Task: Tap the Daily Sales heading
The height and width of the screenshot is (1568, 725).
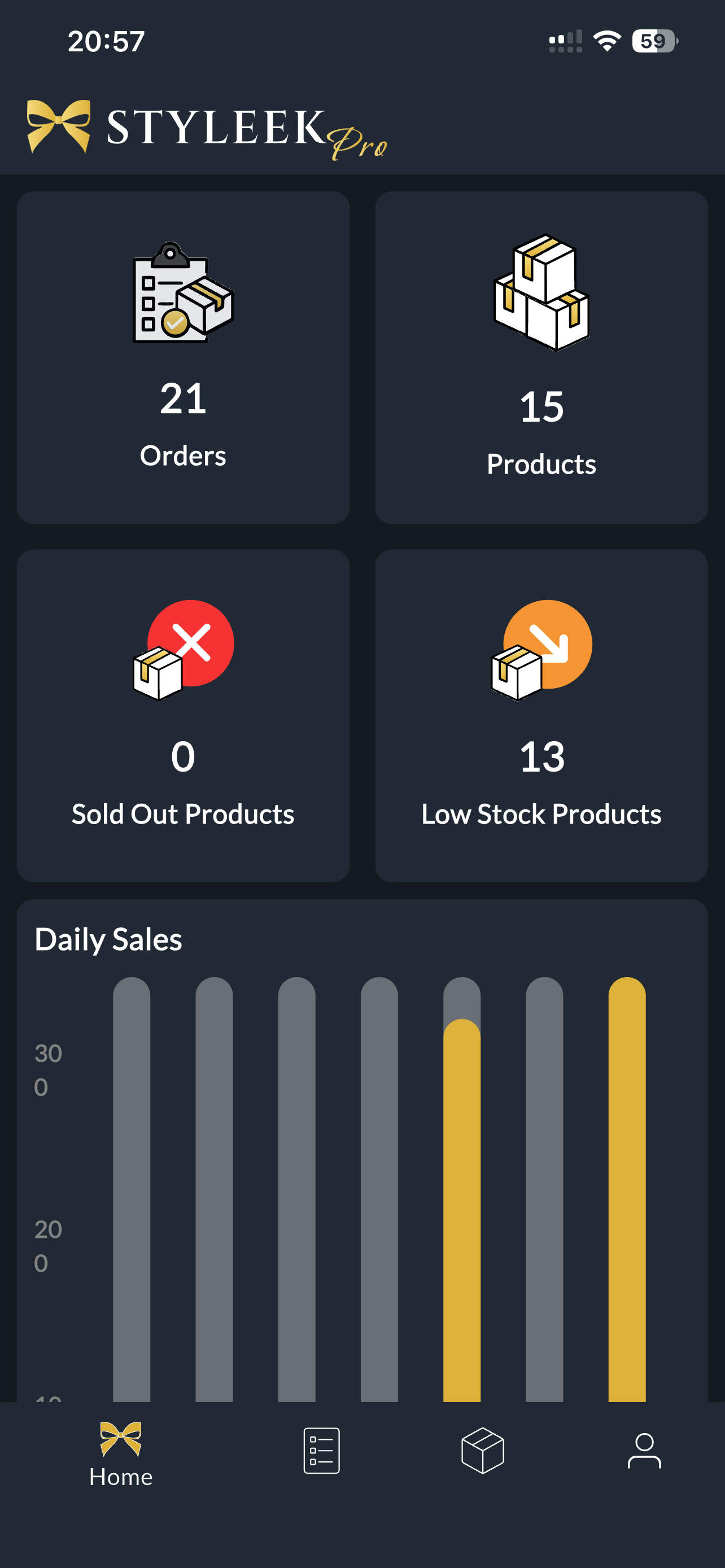Action: tap(108, 939)
